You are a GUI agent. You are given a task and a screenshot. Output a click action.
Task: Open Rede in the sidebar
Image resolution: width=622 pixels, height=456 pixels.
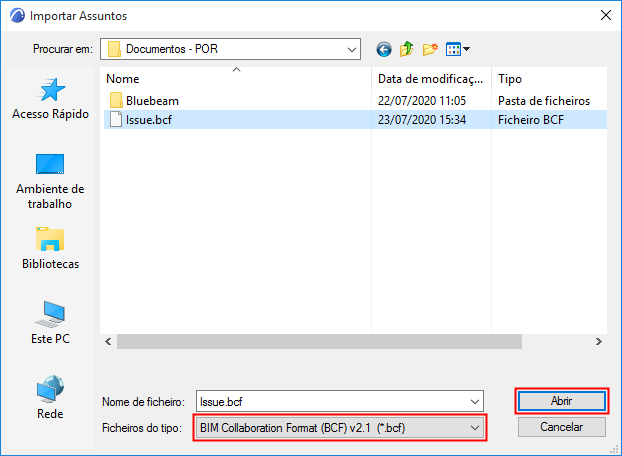50,397
